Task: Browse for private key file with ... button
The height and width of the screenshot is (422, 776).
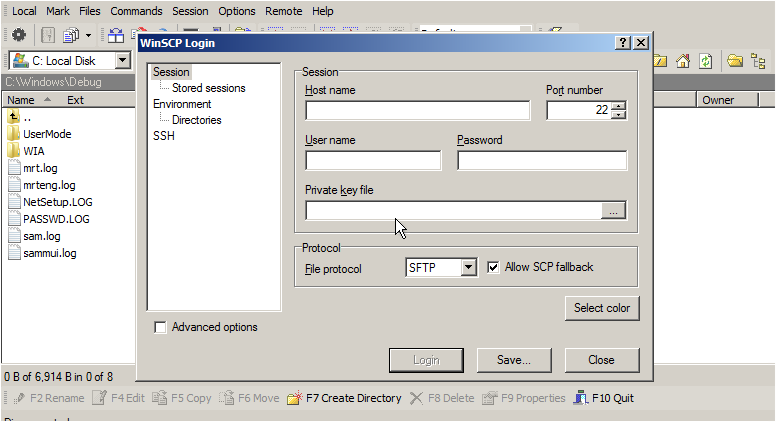Action: click(614, 211)
